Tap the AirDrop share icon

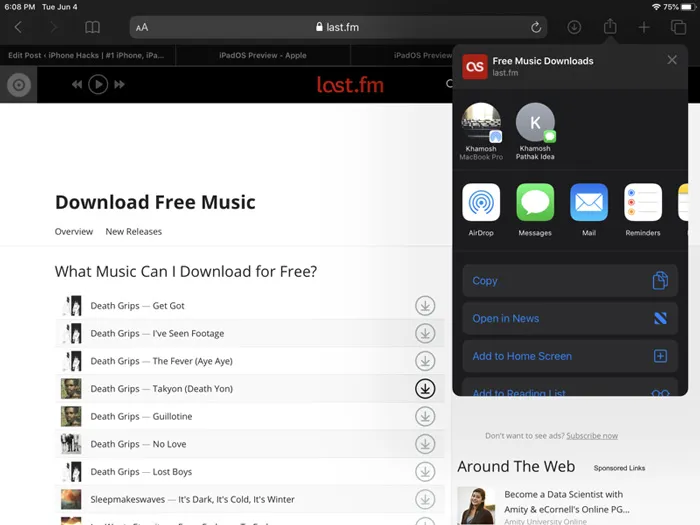tap(481, 202)
